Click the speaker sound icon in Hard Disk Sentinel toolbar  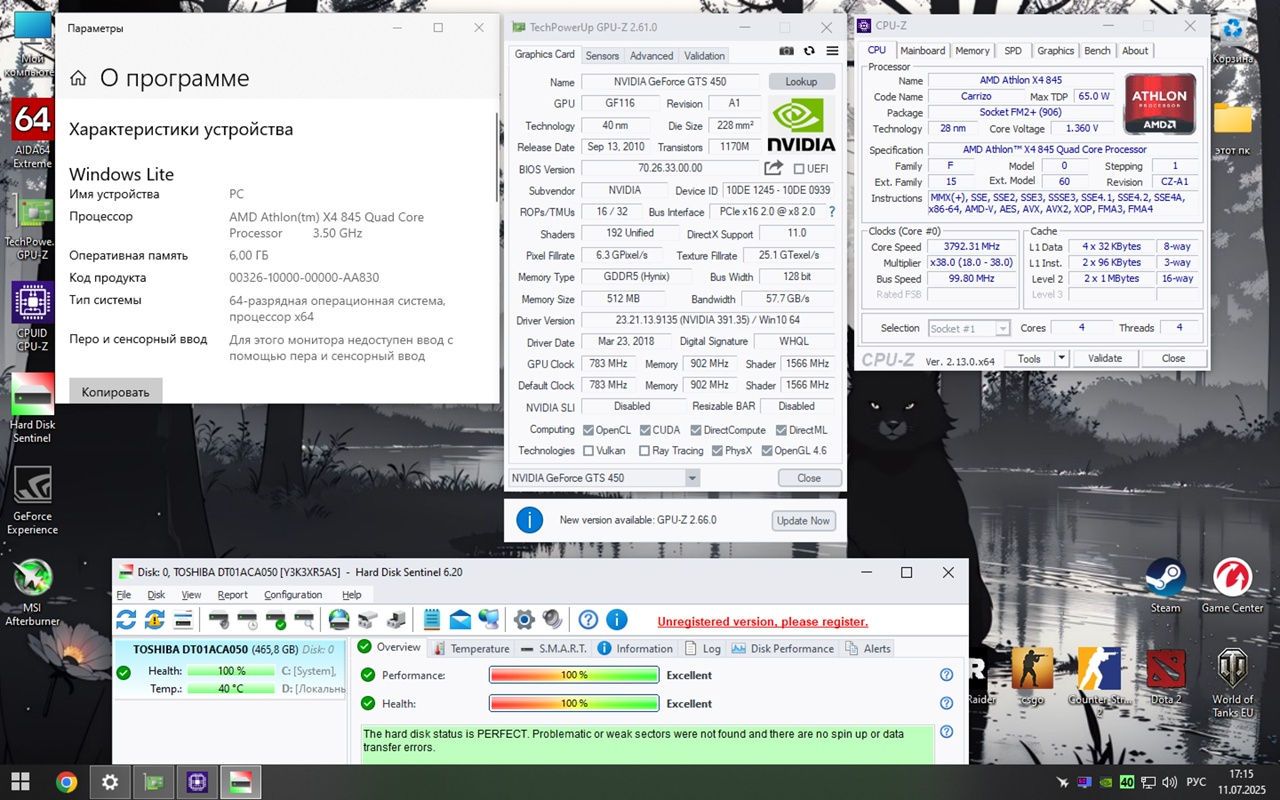click(x=552, y=620)
